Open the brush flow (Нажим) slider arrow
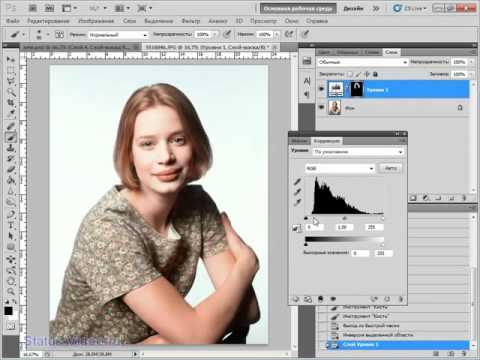 coord(277,34)
